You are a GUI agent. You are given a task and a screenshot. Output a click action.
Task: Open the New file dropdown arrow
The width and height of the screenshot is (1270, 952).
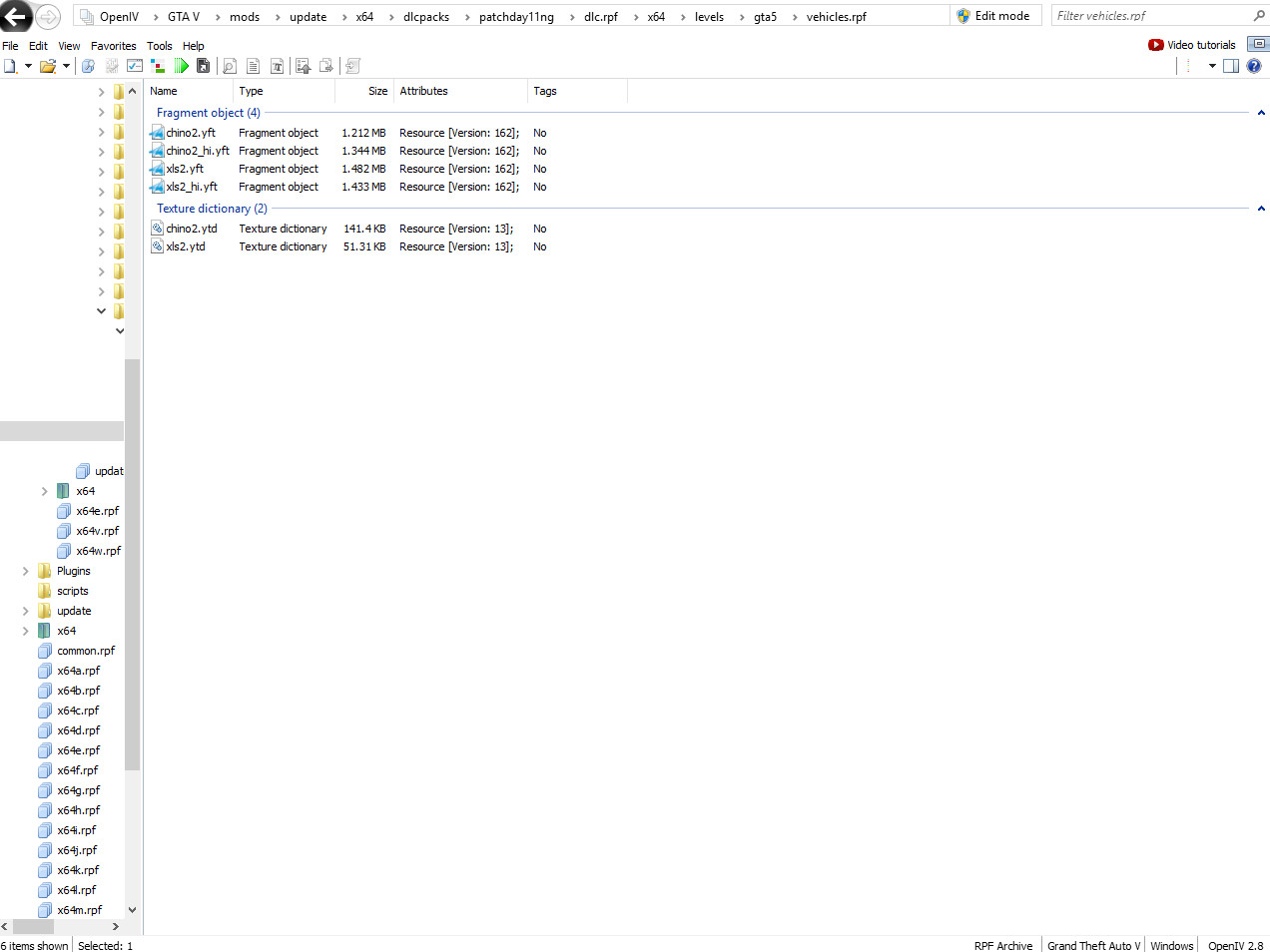pyautogui.click(x=28, y=66)
